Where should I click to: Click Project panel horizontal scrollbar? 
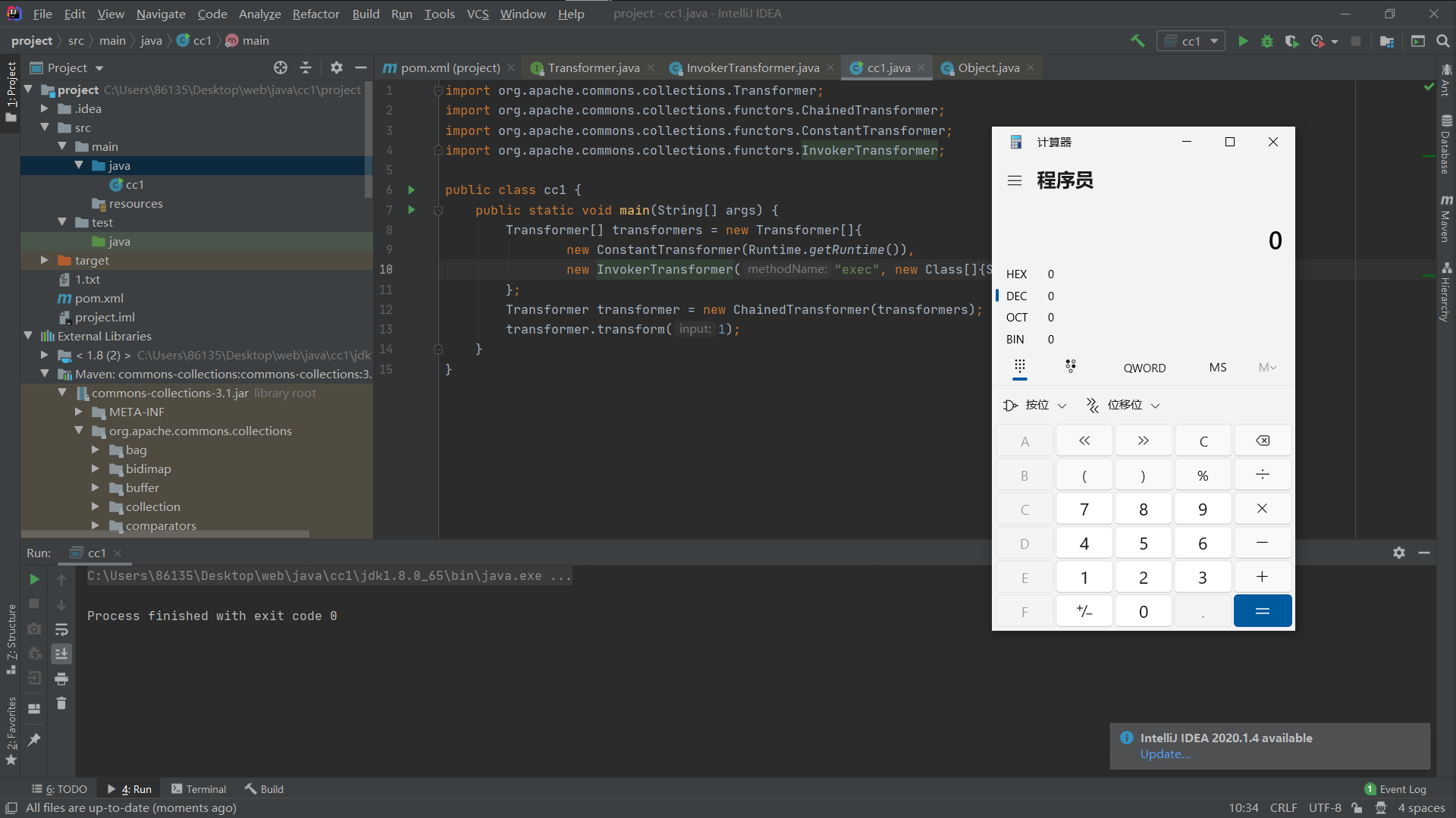(x=165, y=534)
